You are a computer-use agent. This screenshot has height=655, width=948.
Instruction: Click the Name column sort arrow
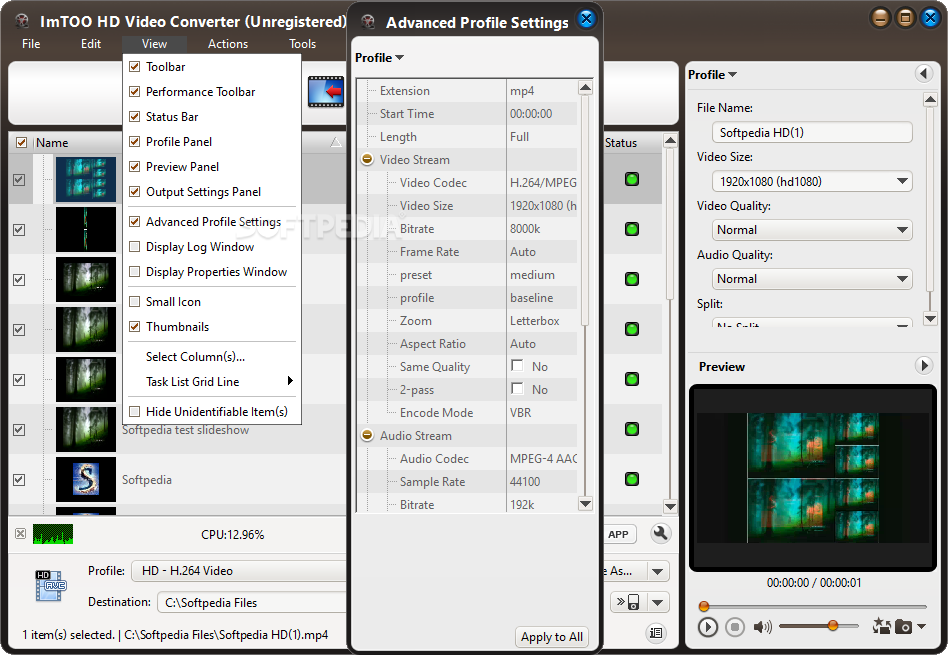[x=336, y=143]
